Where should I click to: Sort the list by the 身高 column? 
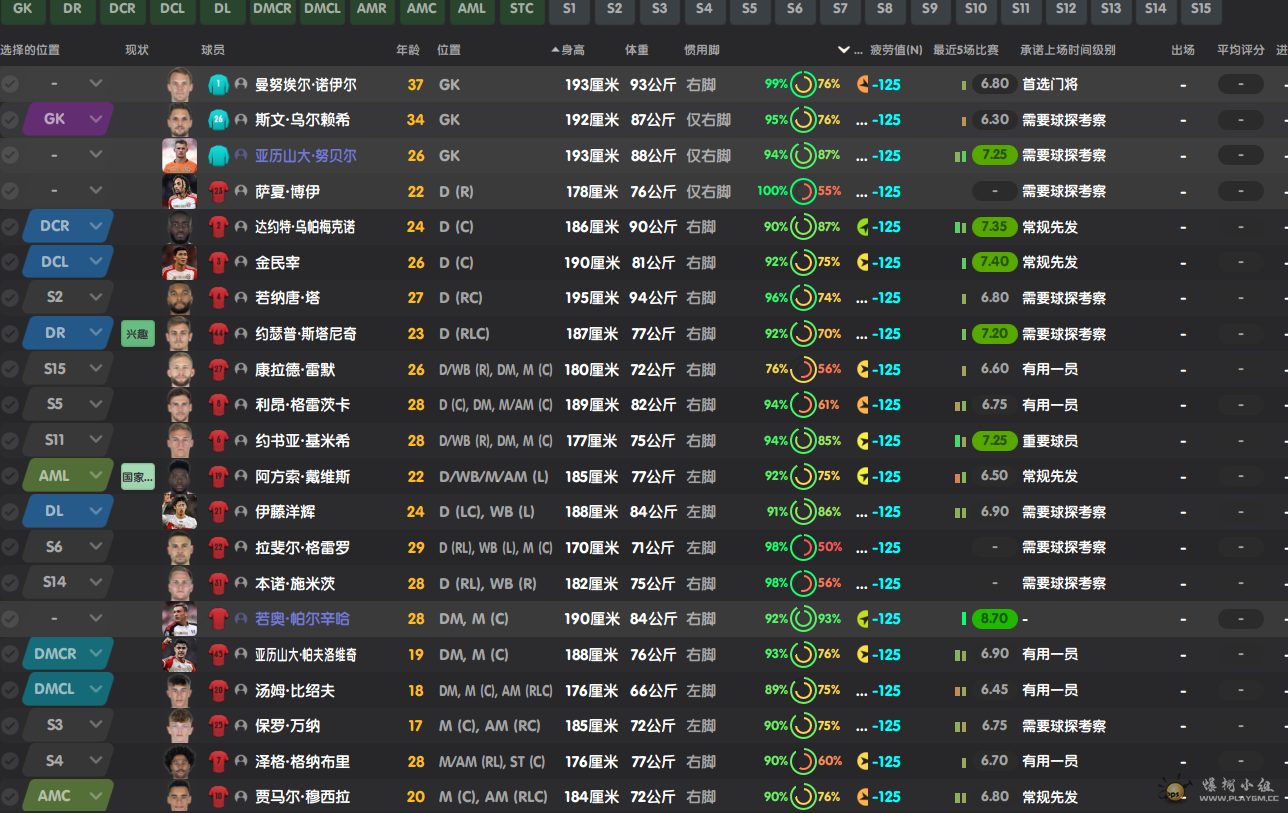pyautogui.click(x=572, y=50)
